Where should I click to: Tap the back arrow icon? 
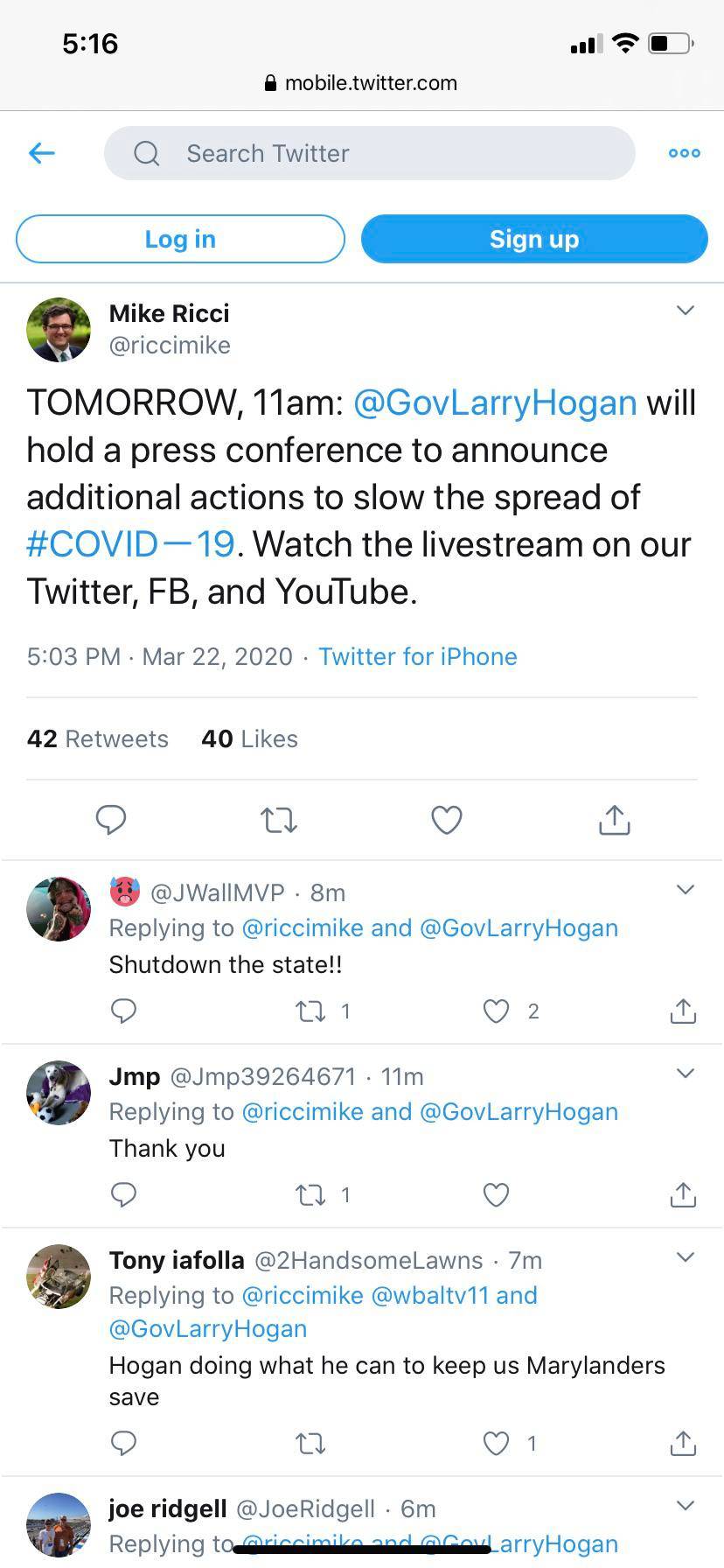click(42, 154)
